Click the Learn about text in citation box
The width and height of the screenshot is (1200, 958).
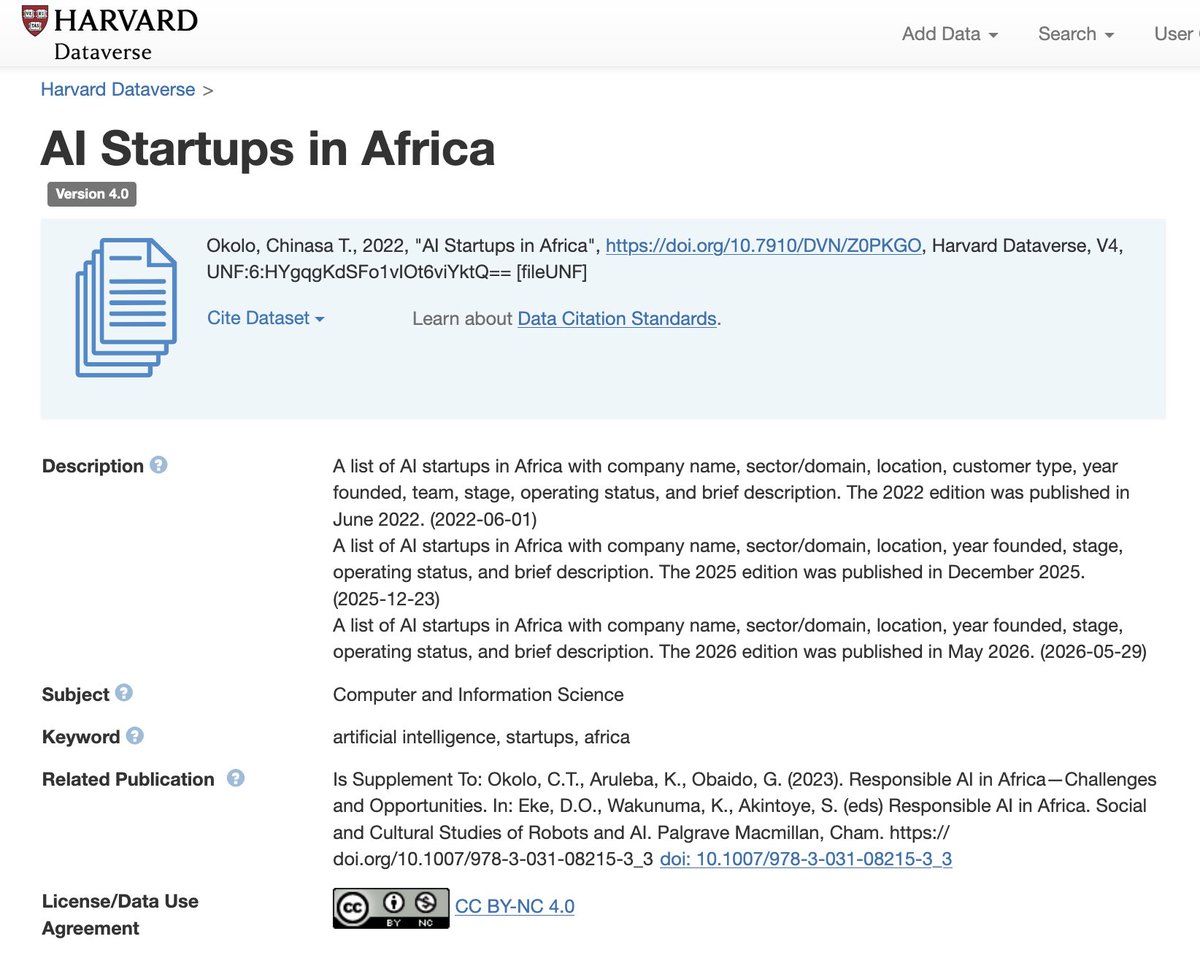(x=462, y=319)
